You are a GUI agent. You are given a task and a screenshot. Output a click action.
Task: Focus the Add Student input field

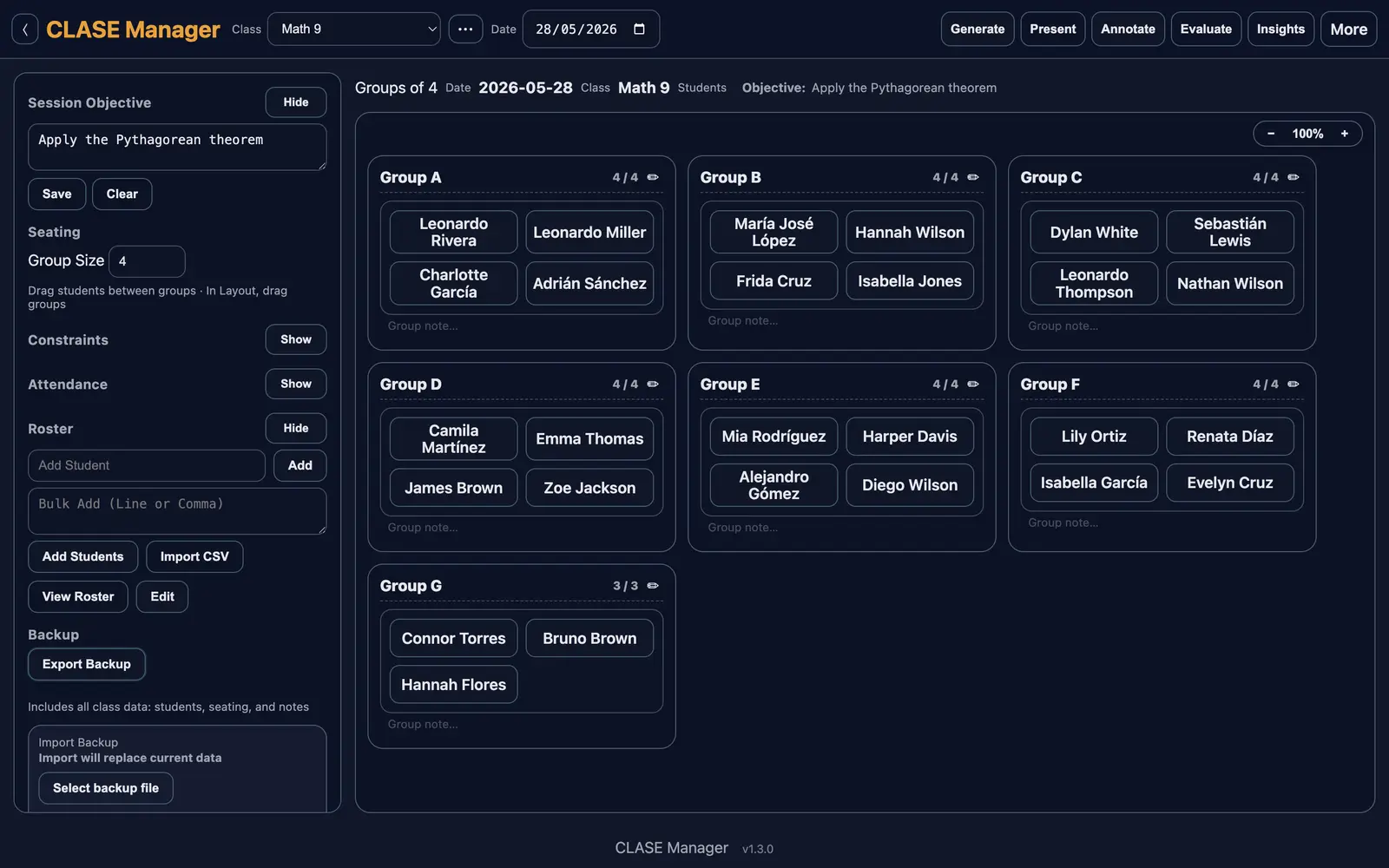point(147,465)
